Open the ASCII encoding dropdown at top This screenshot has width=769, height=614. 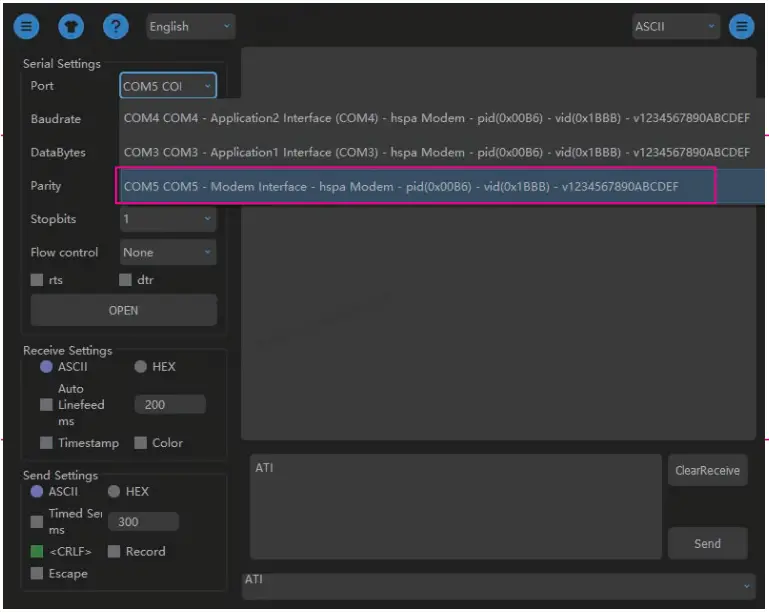[x=675, y=26]
